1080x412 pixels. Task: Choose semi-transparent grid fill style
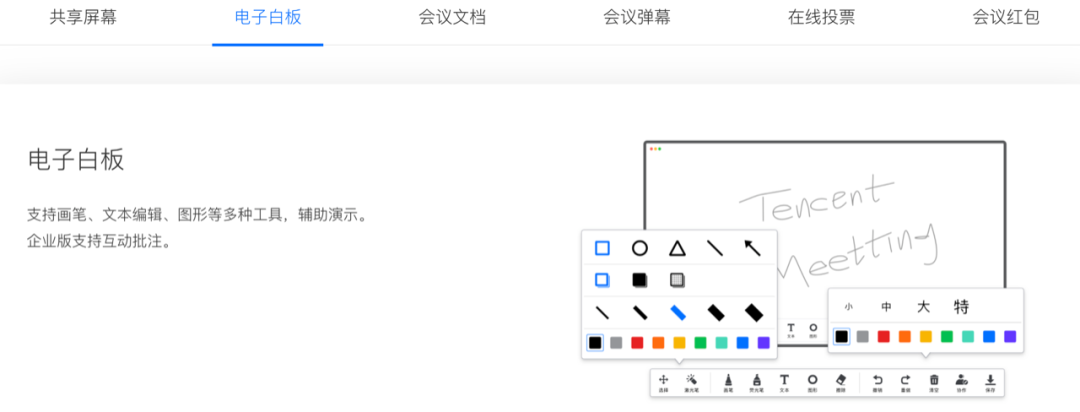tap(678, 280)
